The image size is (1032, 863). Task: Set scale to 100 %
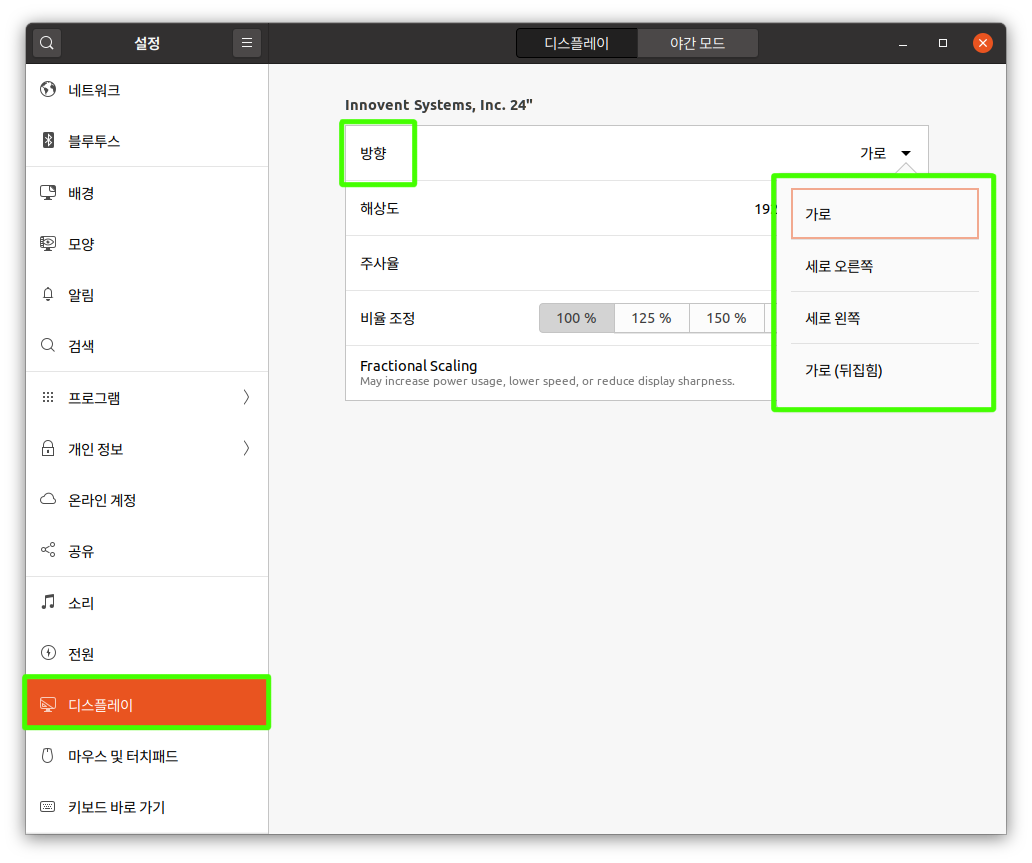pos(577,318)
